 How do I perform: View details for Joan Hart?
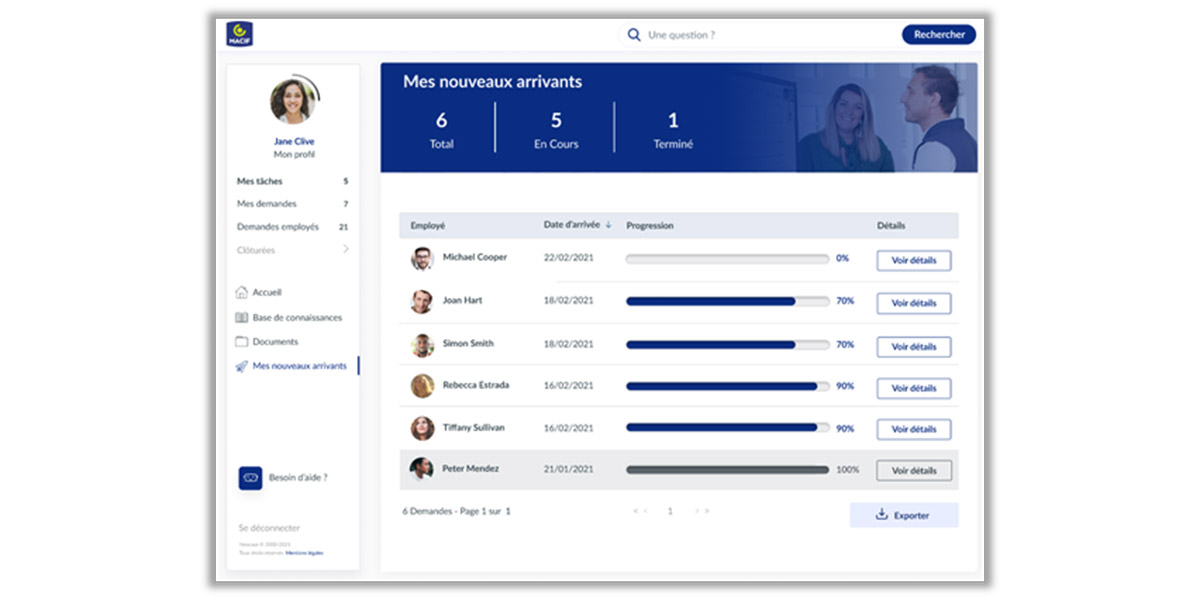[914, 303]
